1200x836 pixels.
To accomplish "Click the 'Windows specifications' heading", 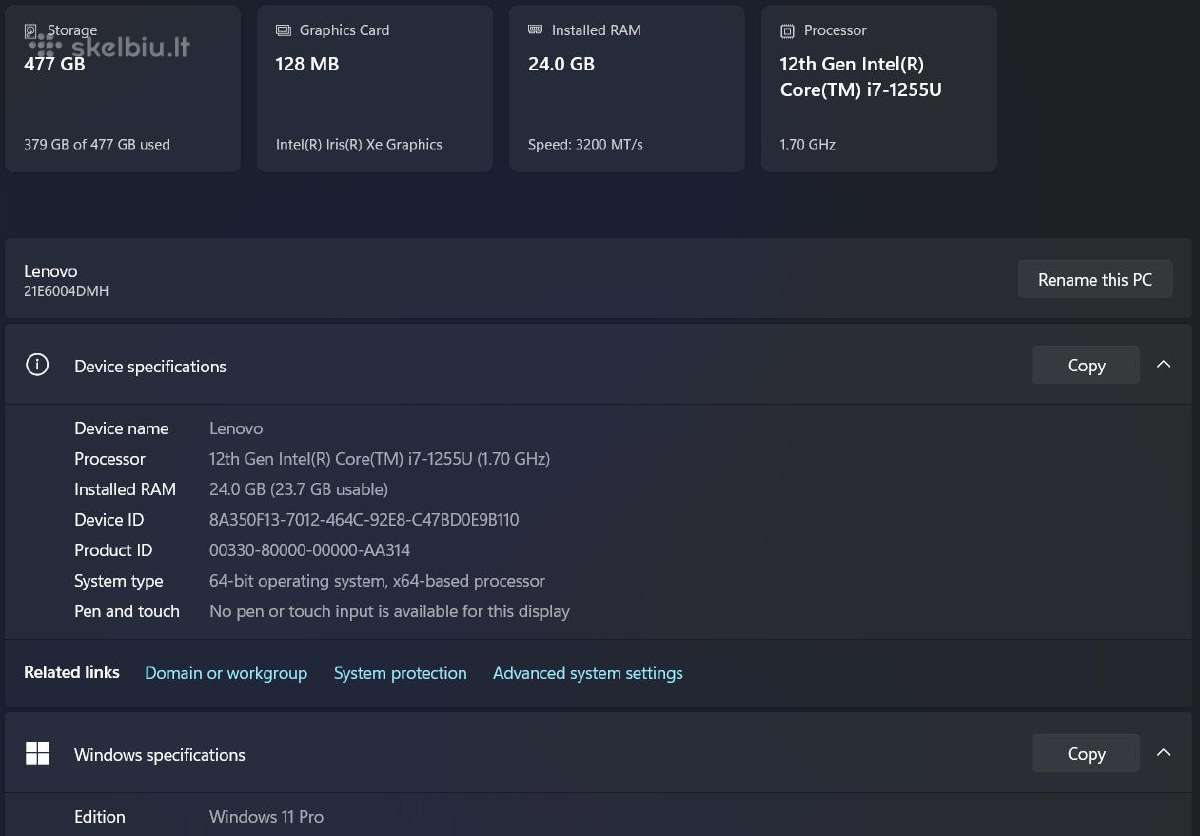I will tap(160, 755).
